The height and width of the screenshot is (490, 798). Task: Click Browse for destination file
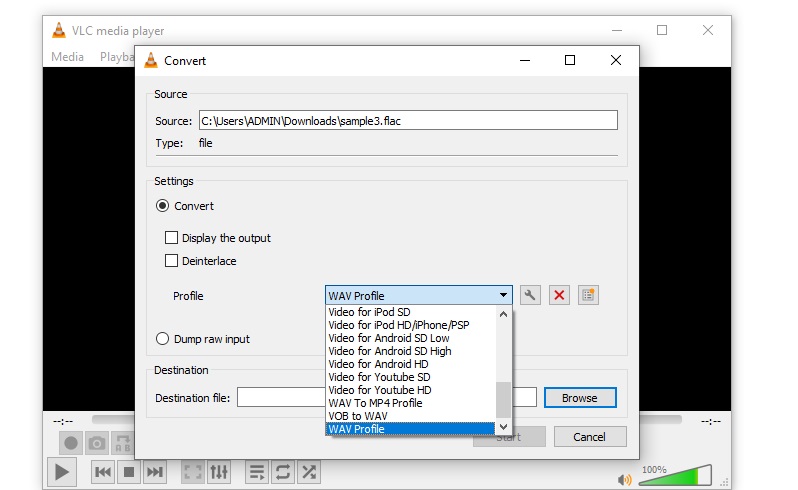[x=580, y=398]
